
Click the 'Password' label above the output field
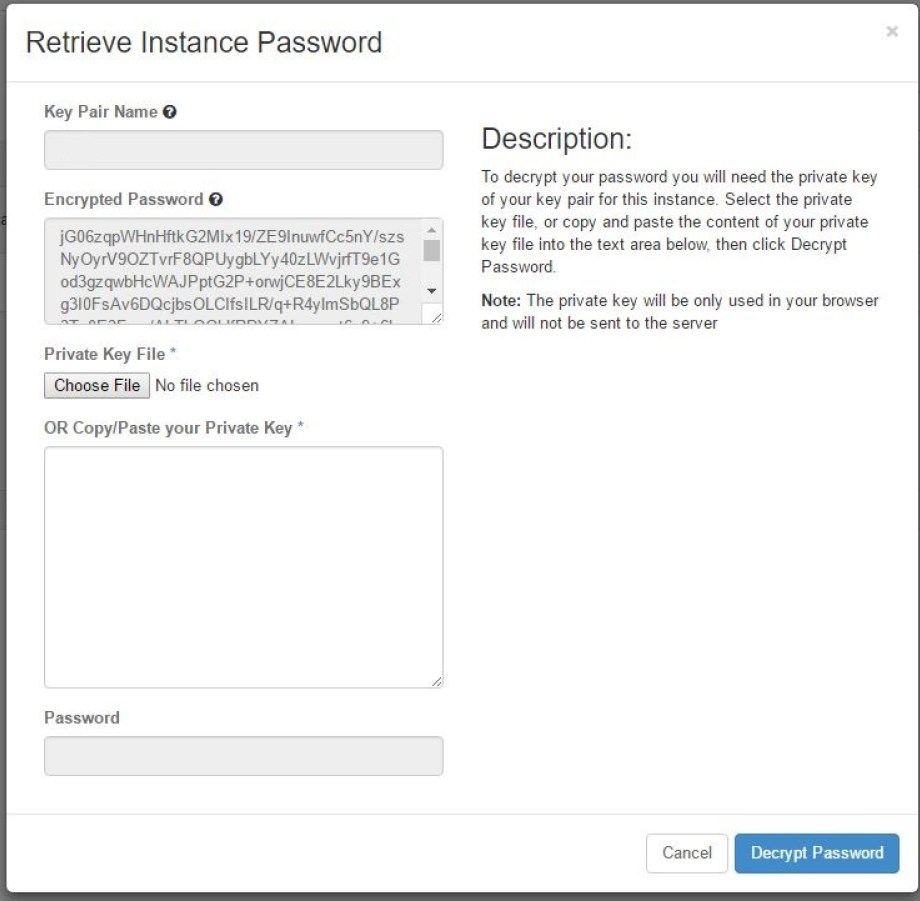coord(82,718)
